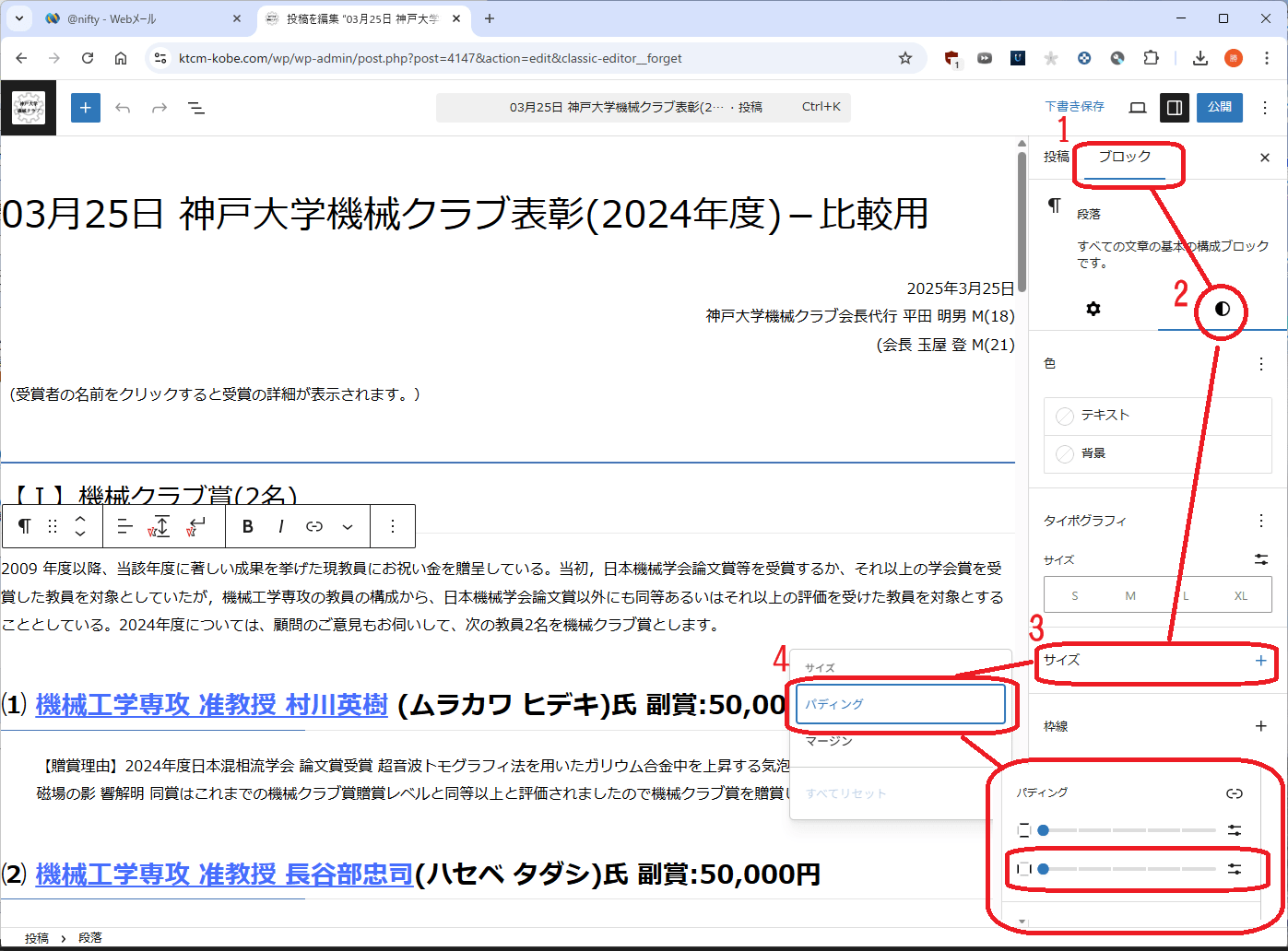Toggle the settings sidebar panel button

coord(1174,108)
